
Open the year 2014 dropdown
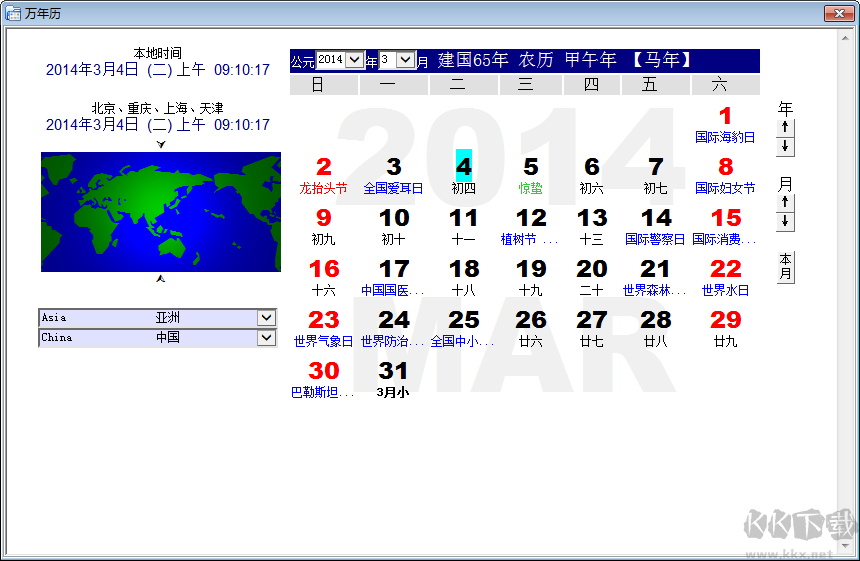355,59
